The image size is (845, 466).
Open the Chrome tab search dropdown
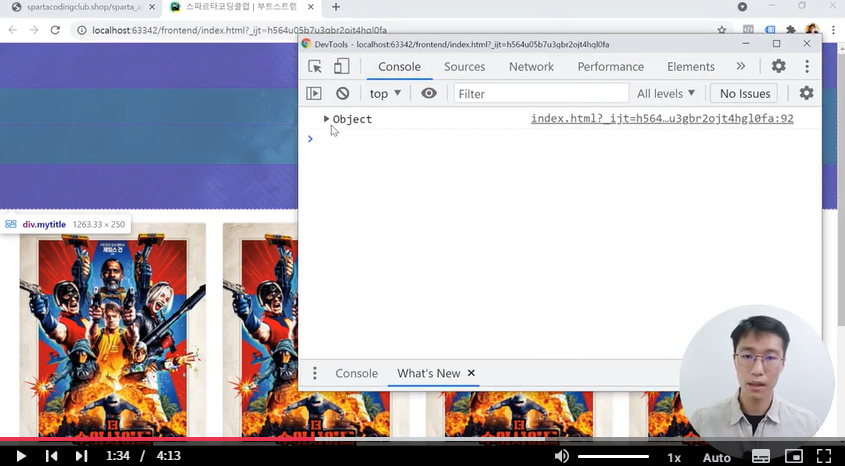[742, 7]
